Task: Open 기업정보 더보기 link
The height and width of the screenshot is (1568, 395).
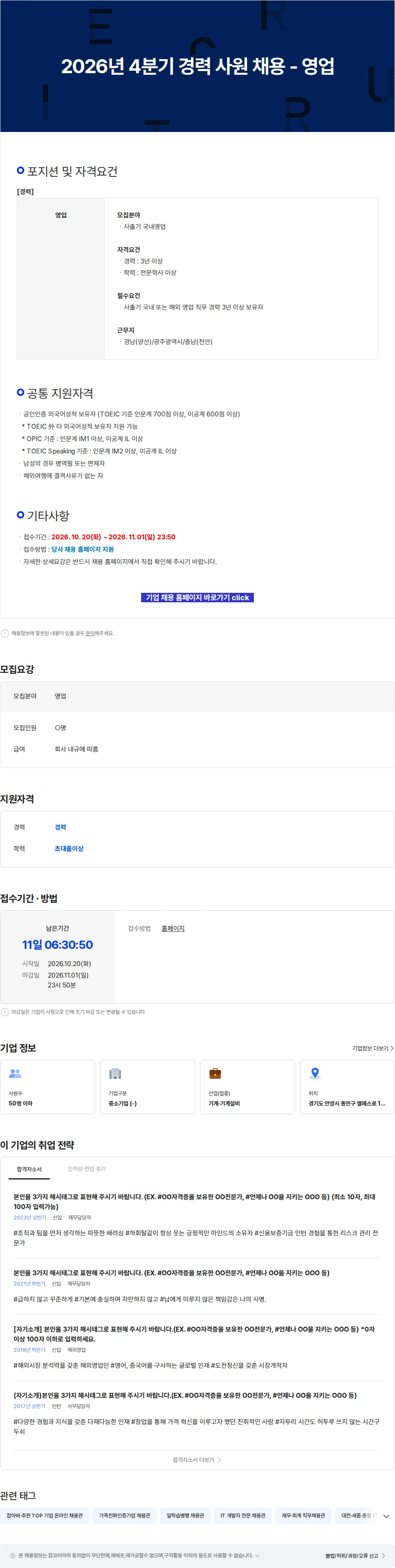Action: (x=372, y=1048)
